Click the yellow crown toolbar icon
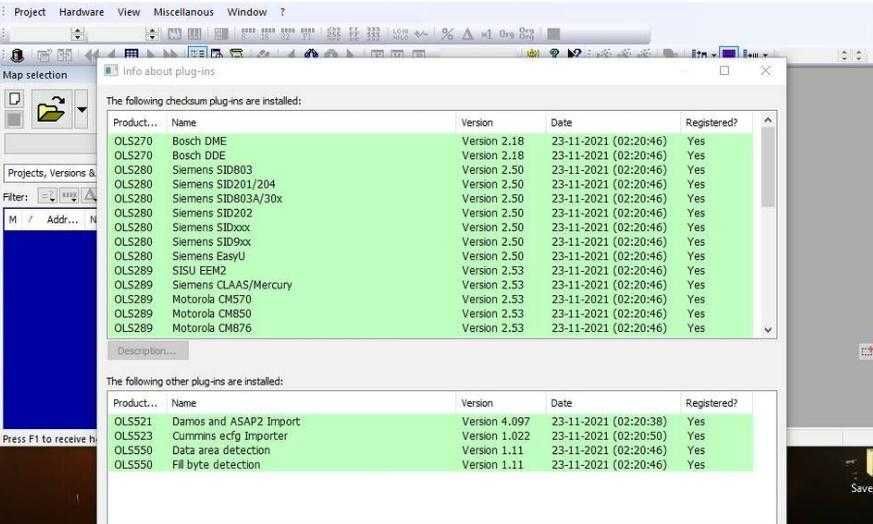This screenshot has height=524, width=873. point(533,54)
